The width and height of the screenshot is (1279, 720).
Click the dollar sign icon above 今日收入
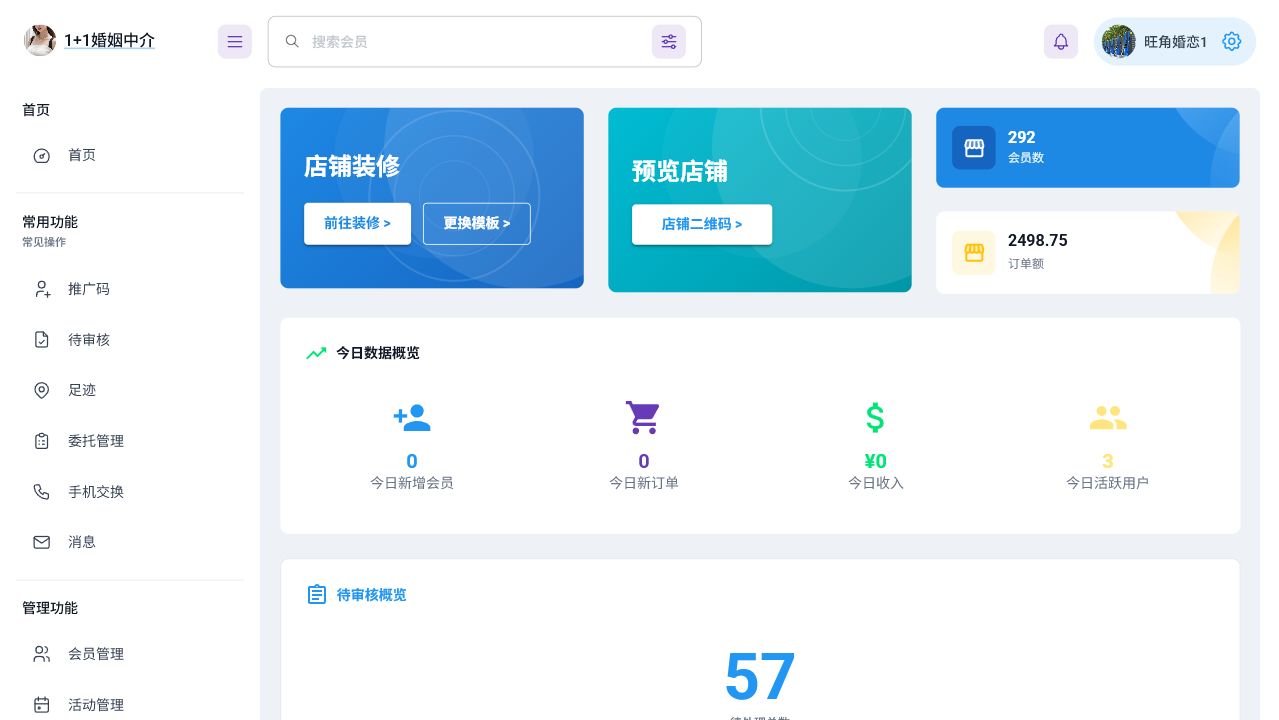coord(875,418)
